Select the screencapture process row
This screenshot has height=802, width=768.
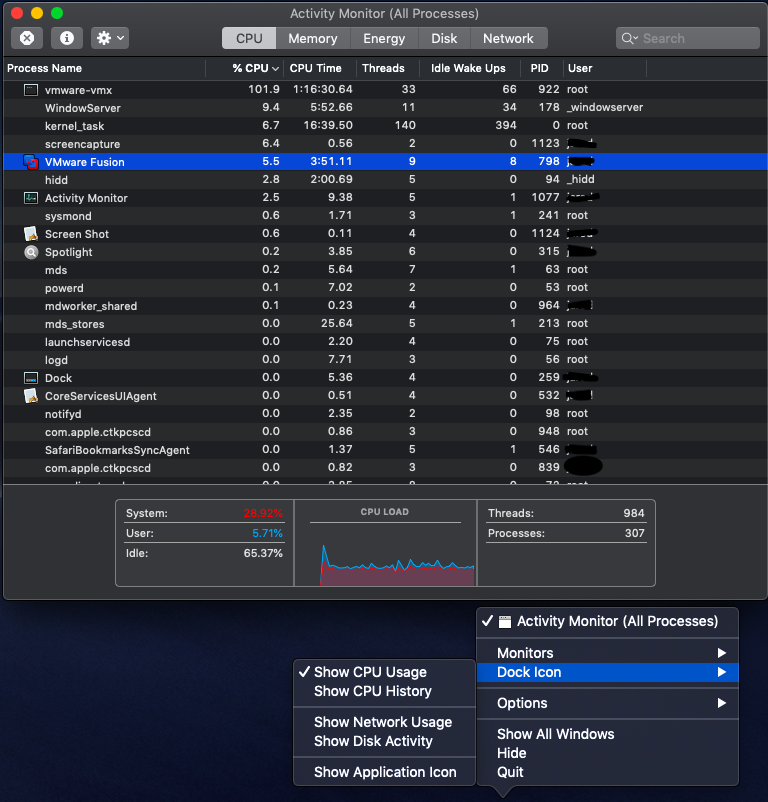click(x=386, y=144)
